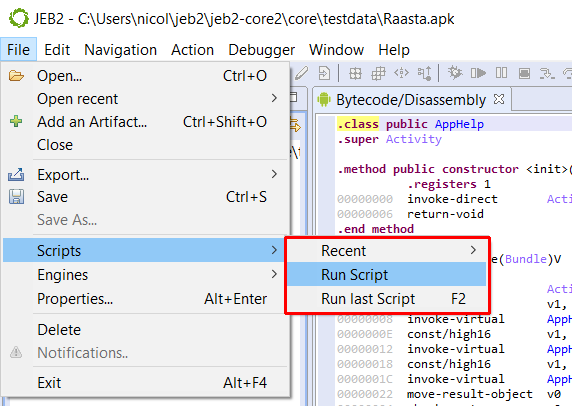
Task: Select Exit in the File menu
Action: (146, 383)
